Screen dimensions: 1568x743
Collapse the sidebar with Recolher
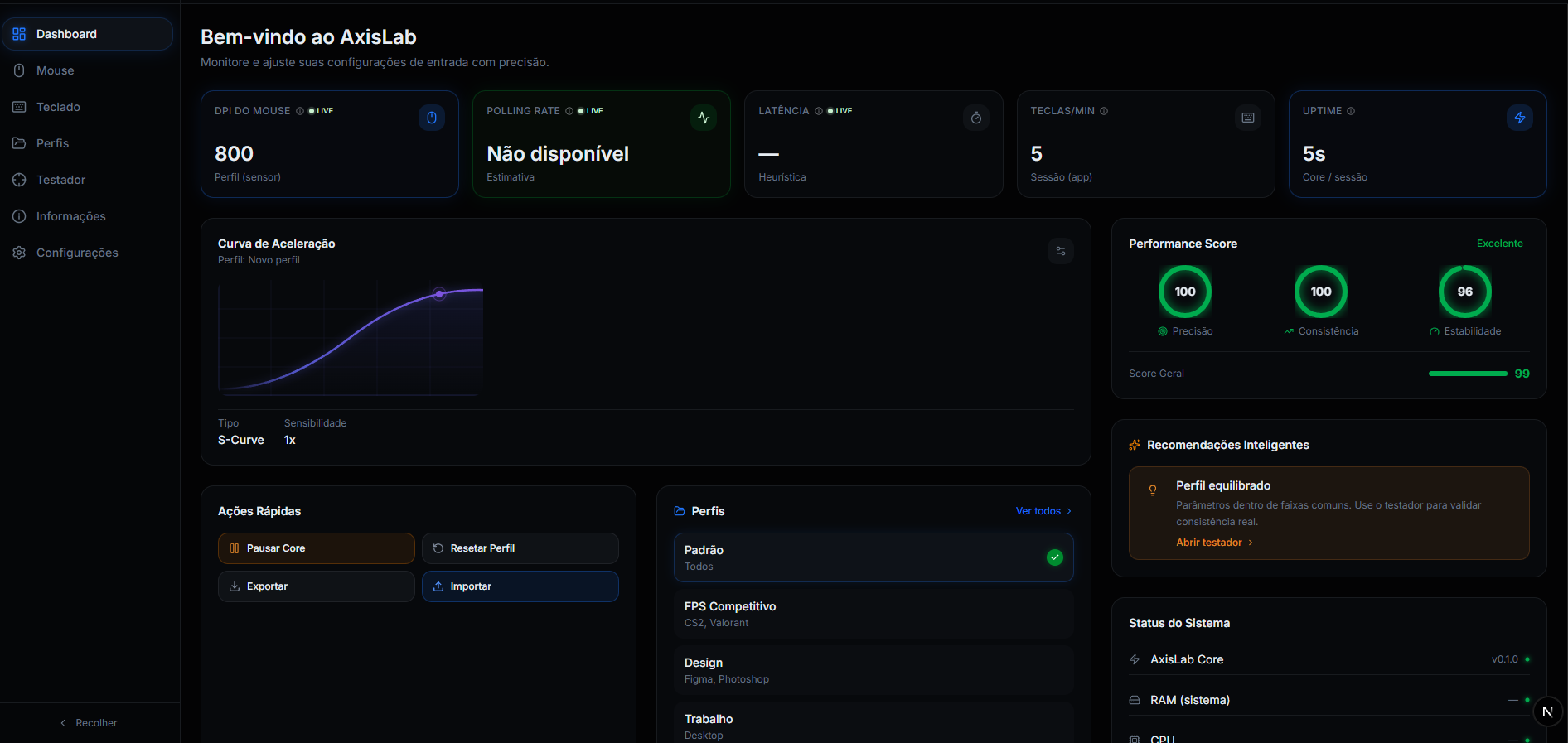pos(89,723)
